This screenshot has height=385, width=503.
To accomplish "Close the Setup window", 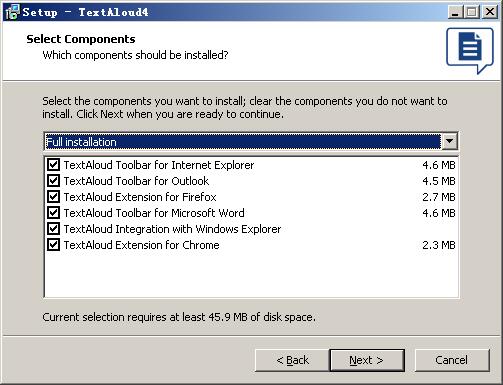I will [490, 12].
